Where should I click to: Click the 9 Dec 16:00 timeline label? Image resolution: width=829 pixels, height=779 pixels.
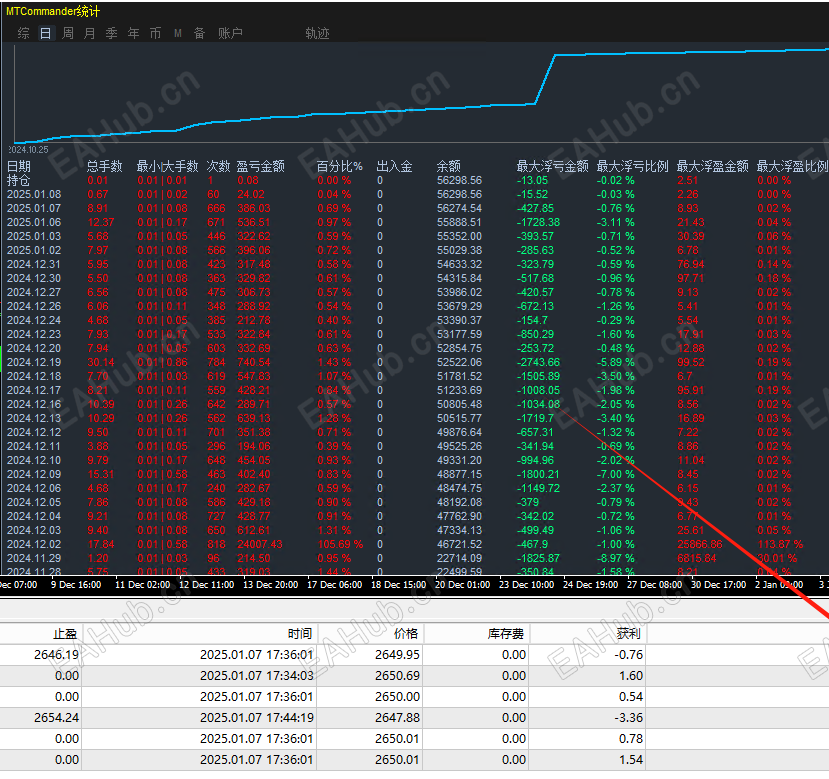pos(76,585)
